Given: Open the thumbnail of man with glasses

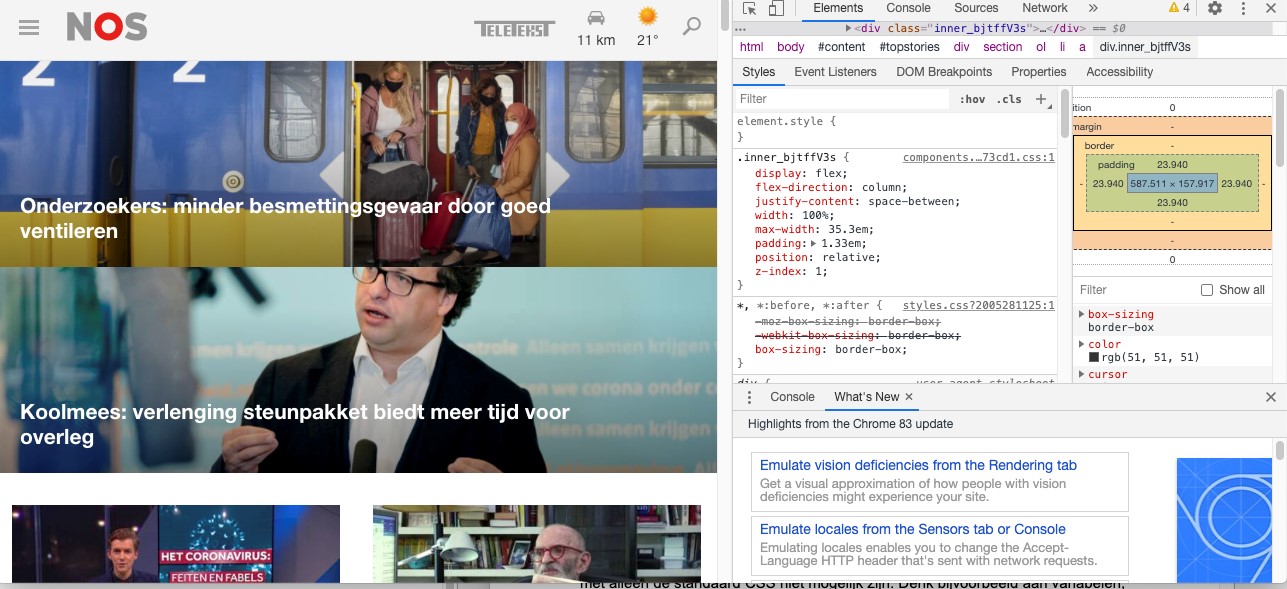Looking at the screenshot, I should [537, 544].
